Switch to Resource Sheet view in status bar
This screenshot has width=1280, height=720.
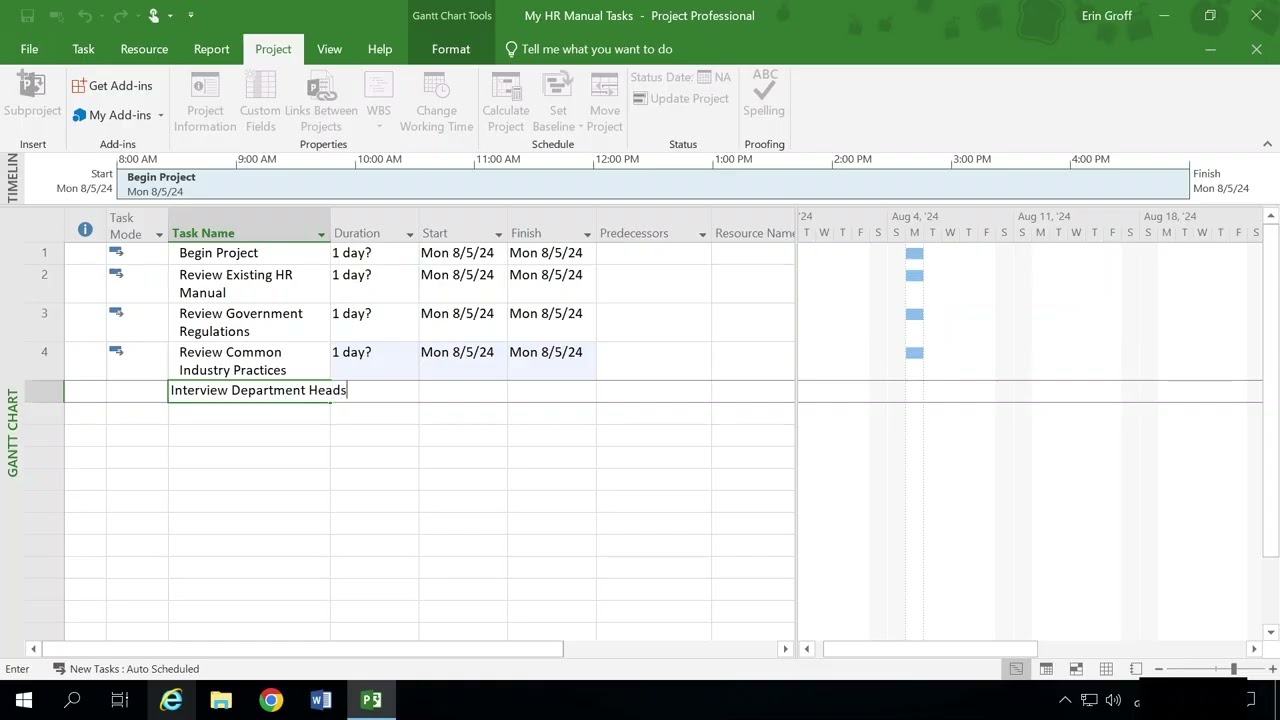click(1106, 669)
